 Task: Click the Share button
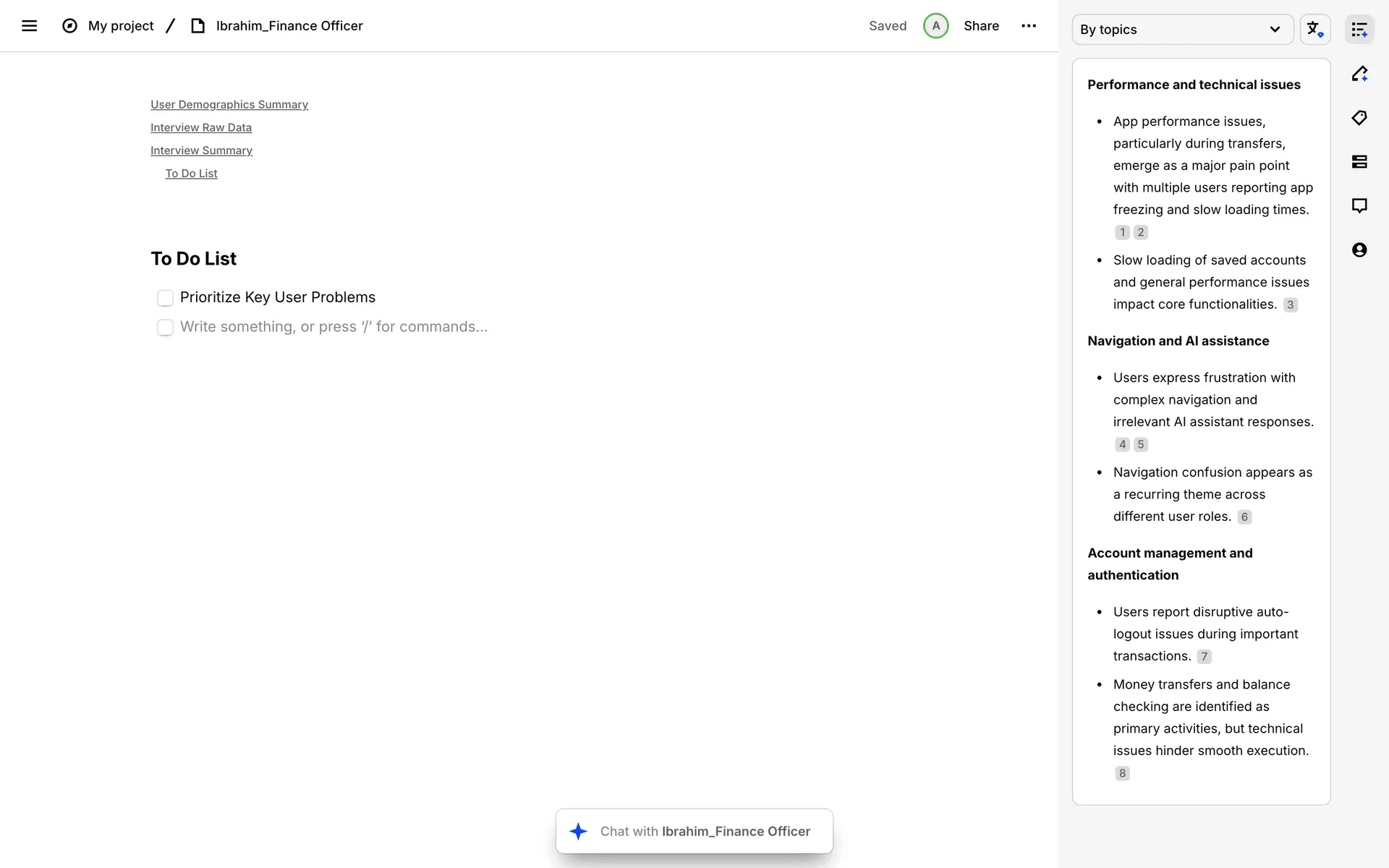tap(981, 26)
